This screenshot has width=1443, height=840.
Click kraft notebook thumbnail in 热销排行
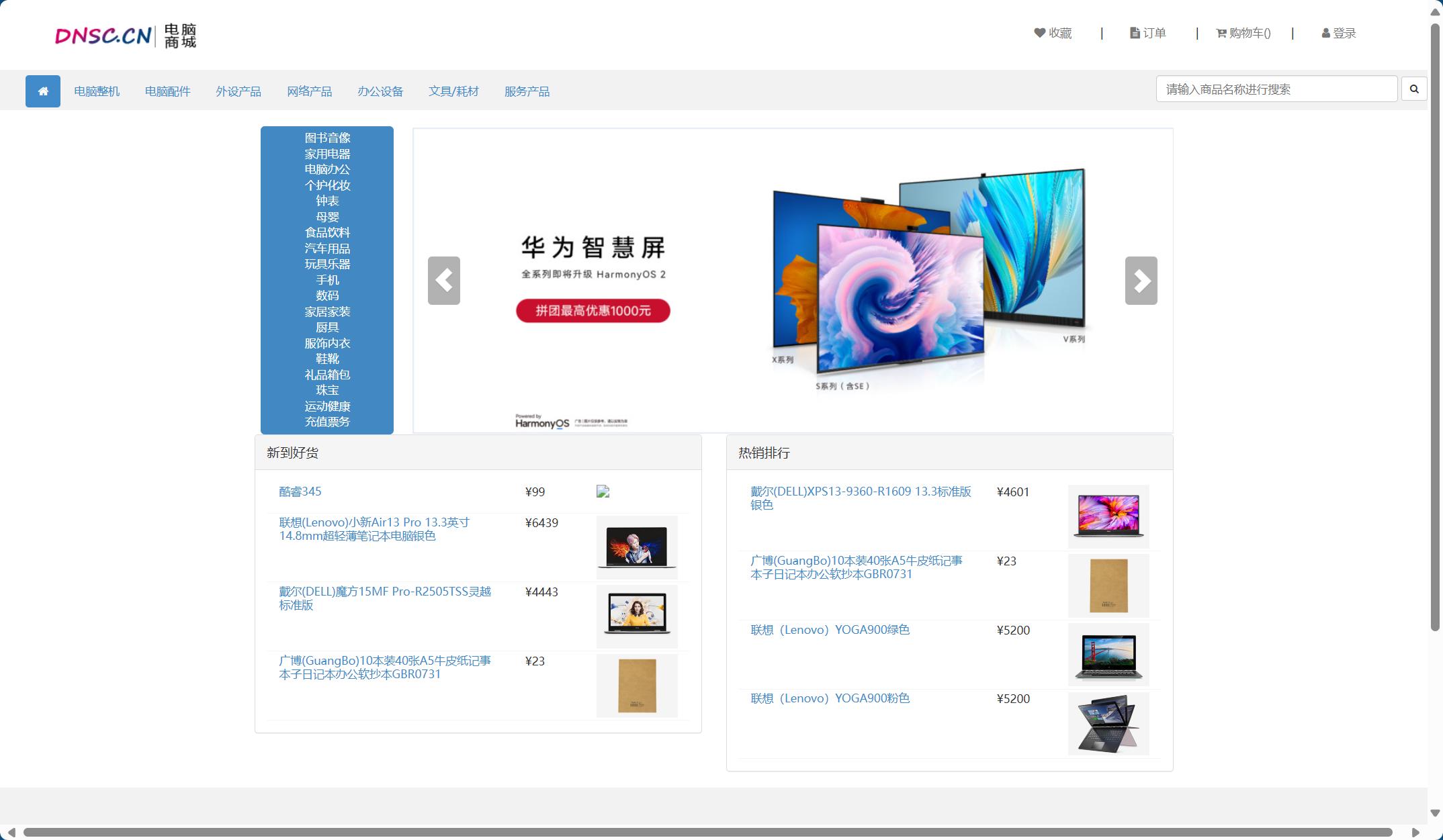[1108, 586]
